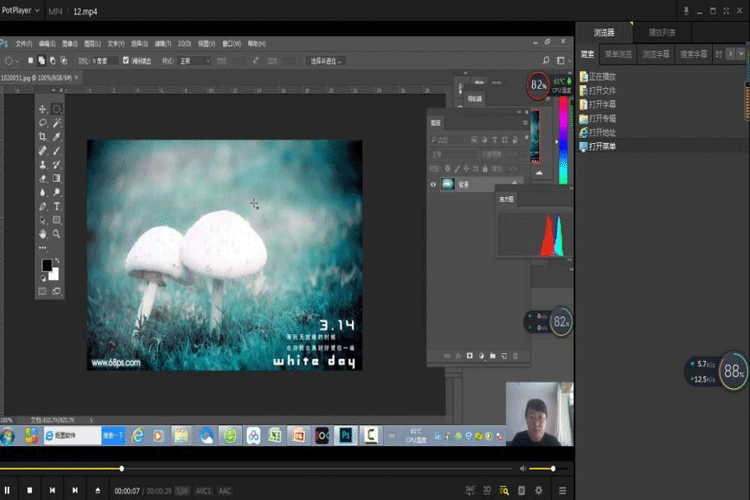Select the Elliptical Marquee tool
Viewport: 750px width, 500px height.
pyautogui.click(x=56, y=109)
